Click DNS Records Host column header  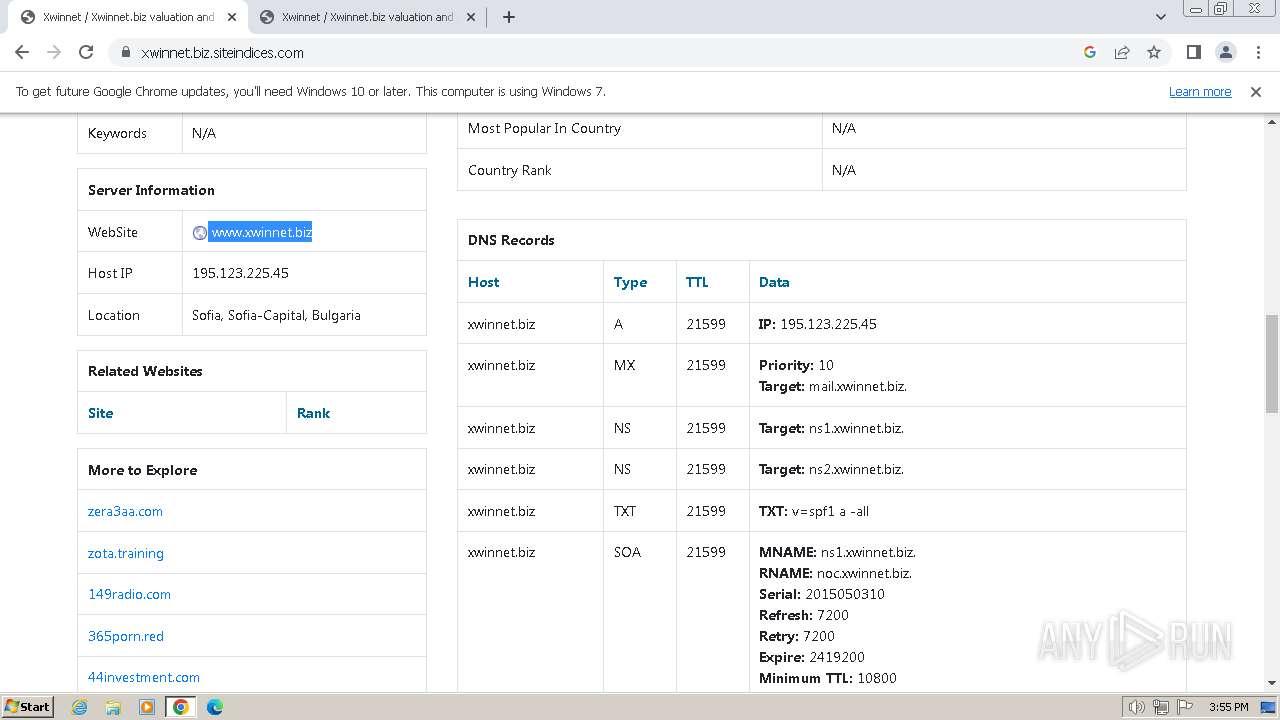(x=483, y=282)
